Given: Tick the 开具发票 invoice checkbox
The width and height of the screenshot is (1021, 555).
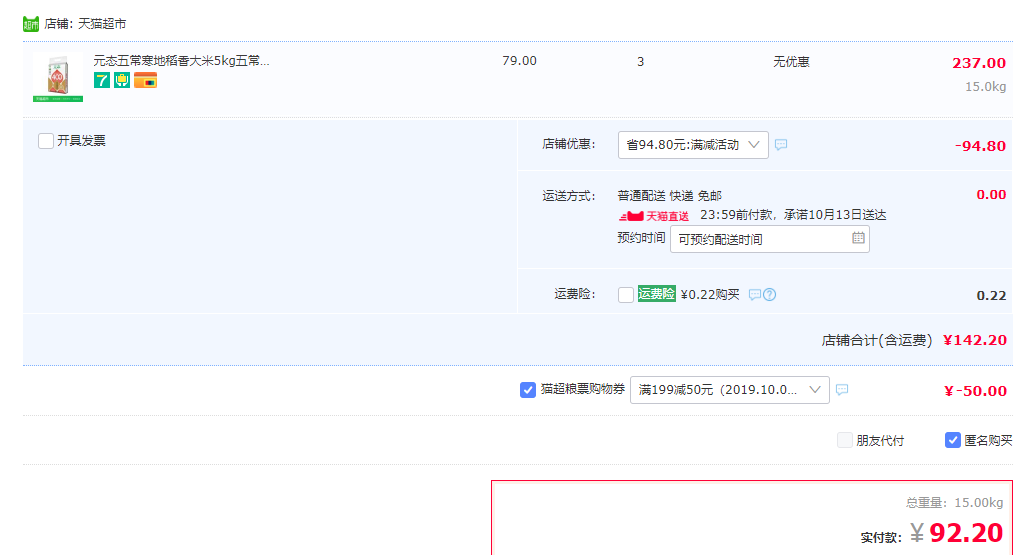Looking at the screenshot, I should [x=46, y=141].
